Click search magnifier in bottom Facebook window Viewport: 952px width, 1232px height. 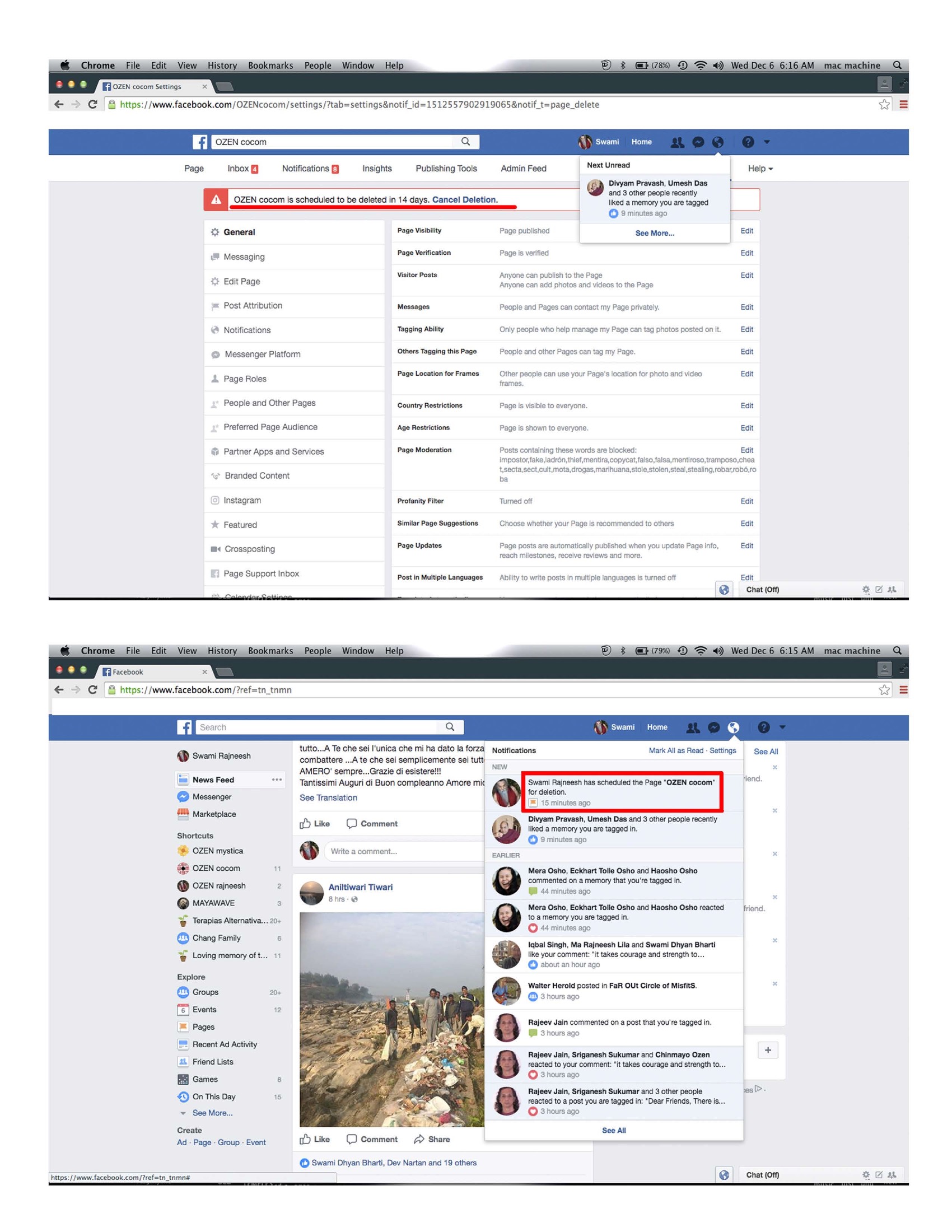click(x=450, y=727)
